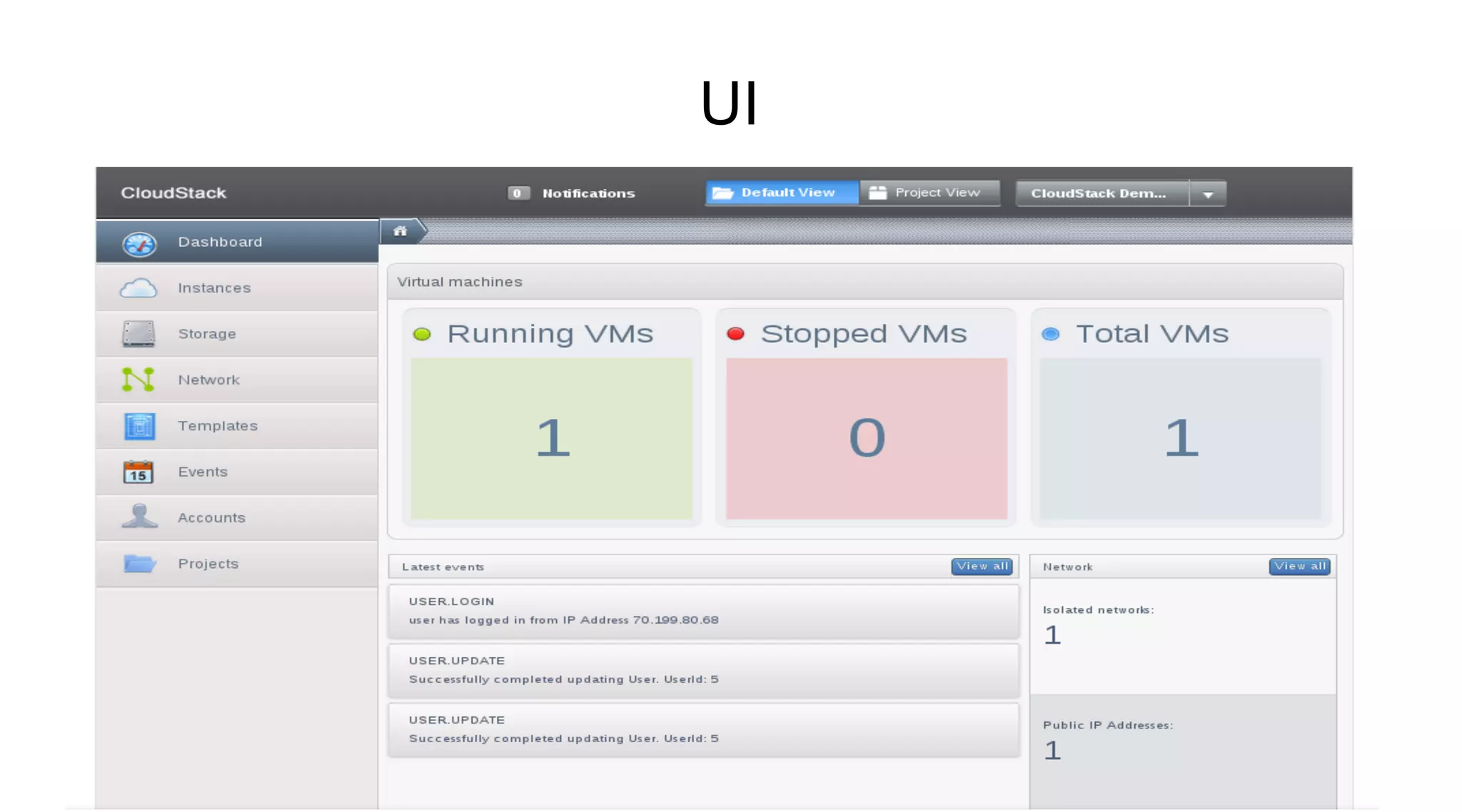Click View all in Latest events
Screen dimensions: 1462x812
(x=982, y=567)
